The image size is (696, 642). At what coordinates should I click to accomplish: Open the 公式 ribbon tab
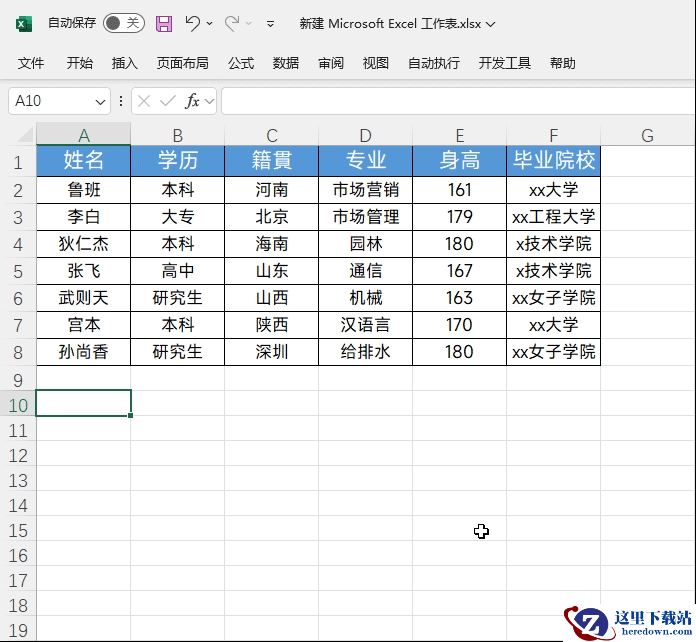241,63
